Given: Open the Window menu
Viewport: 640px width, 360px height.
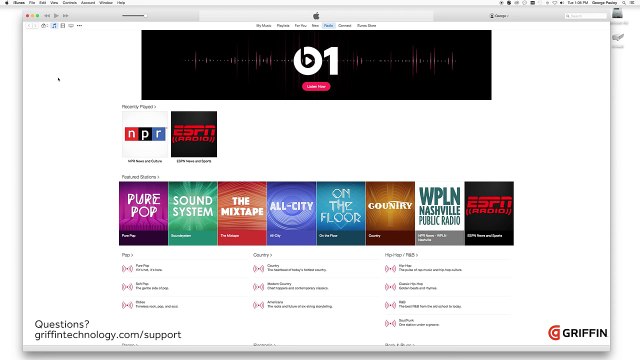Looking at the screenshot, I should pyautogui.click(x=106, y=2).
